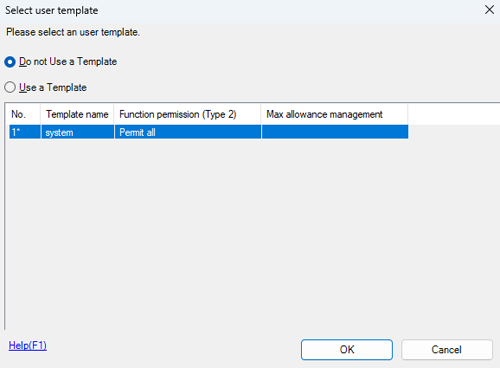The width and height of the screenshot is (500, 368).
Task: Click empty header space right of Max allowance management
Action: tap(454, 114)
